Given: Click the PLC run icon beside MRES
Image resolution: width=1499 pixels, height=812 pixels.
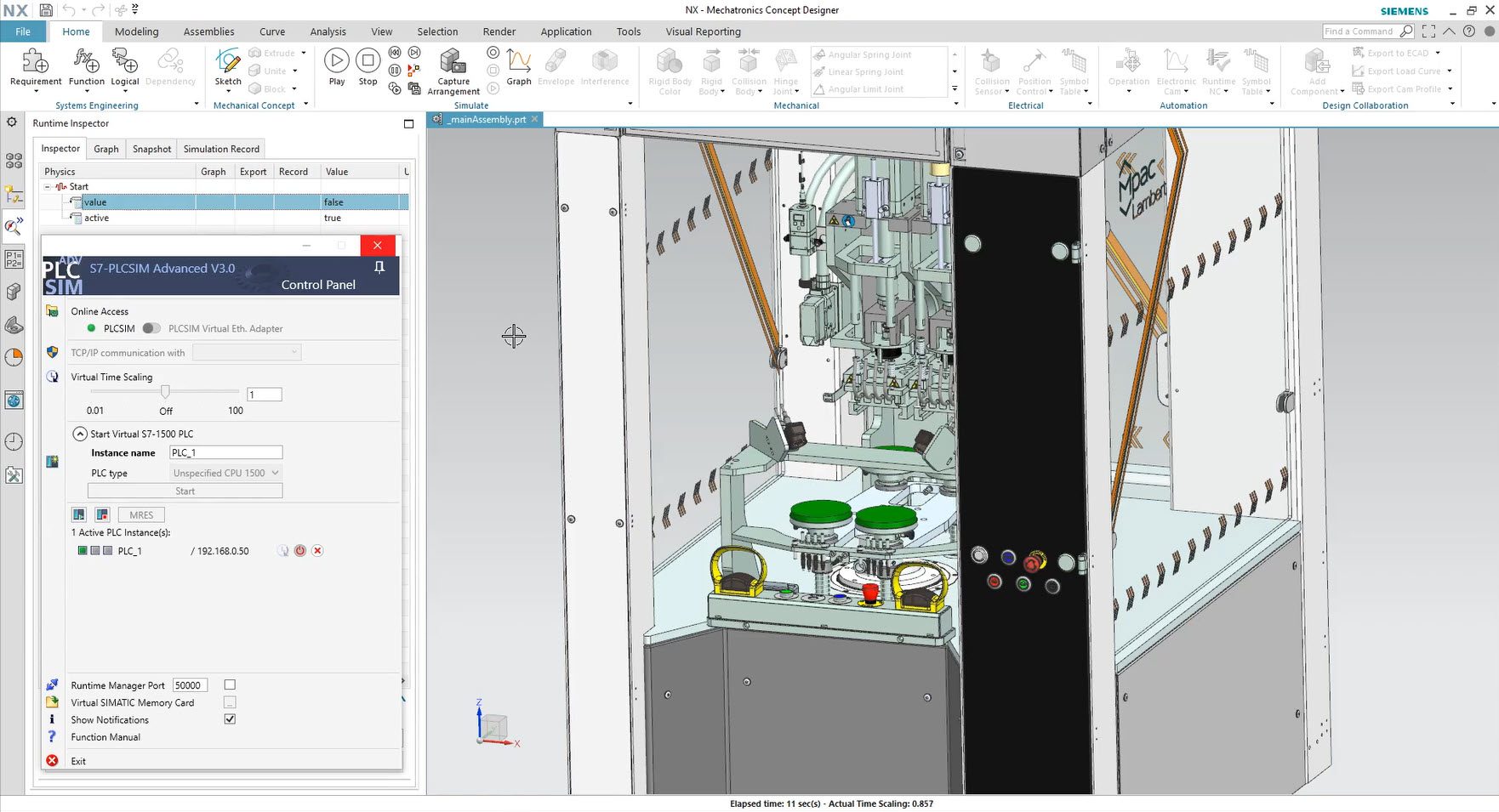Looking at the screenshot, I should [x=79, y=515].
